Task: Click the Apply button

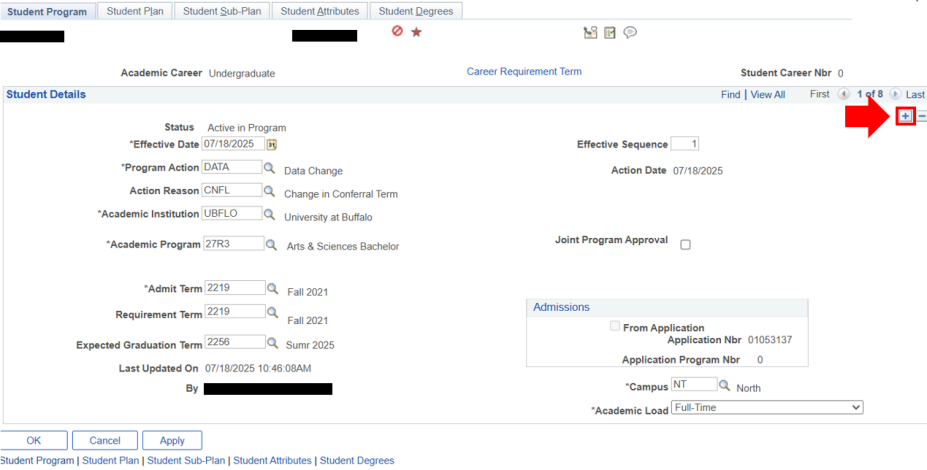Action: 172,440
